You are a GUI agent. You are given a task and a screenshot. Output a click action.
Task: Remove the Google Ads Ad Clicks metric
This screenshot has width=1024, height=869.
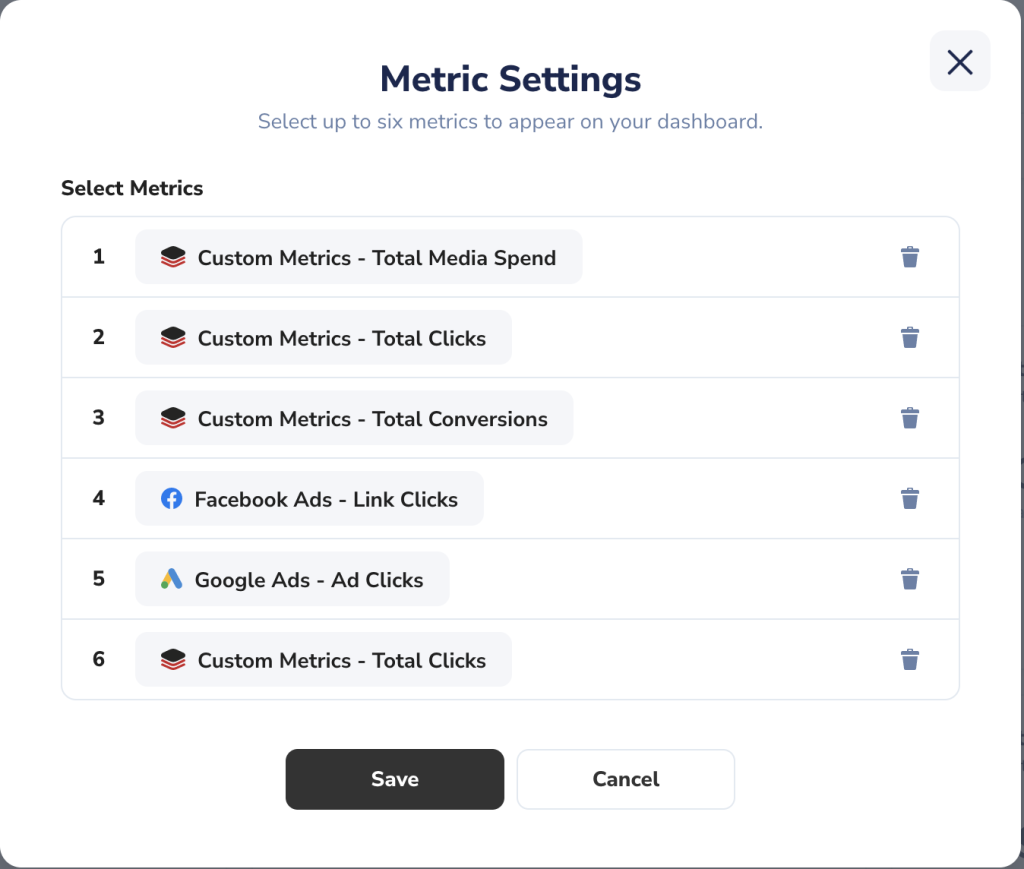910,579
